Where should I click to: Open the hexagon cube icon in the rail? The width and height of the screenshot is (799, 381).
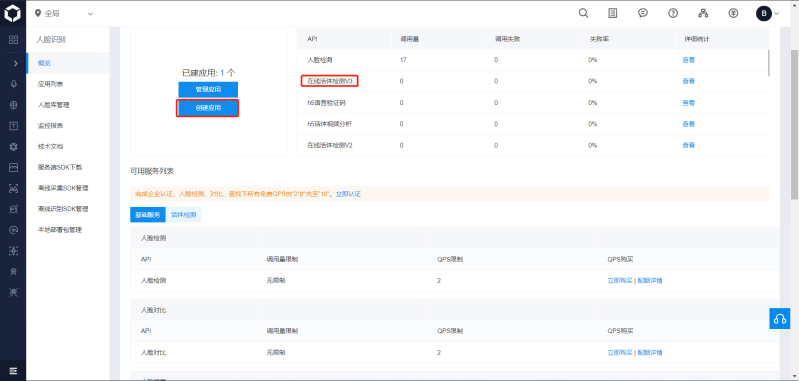[14, 146]
